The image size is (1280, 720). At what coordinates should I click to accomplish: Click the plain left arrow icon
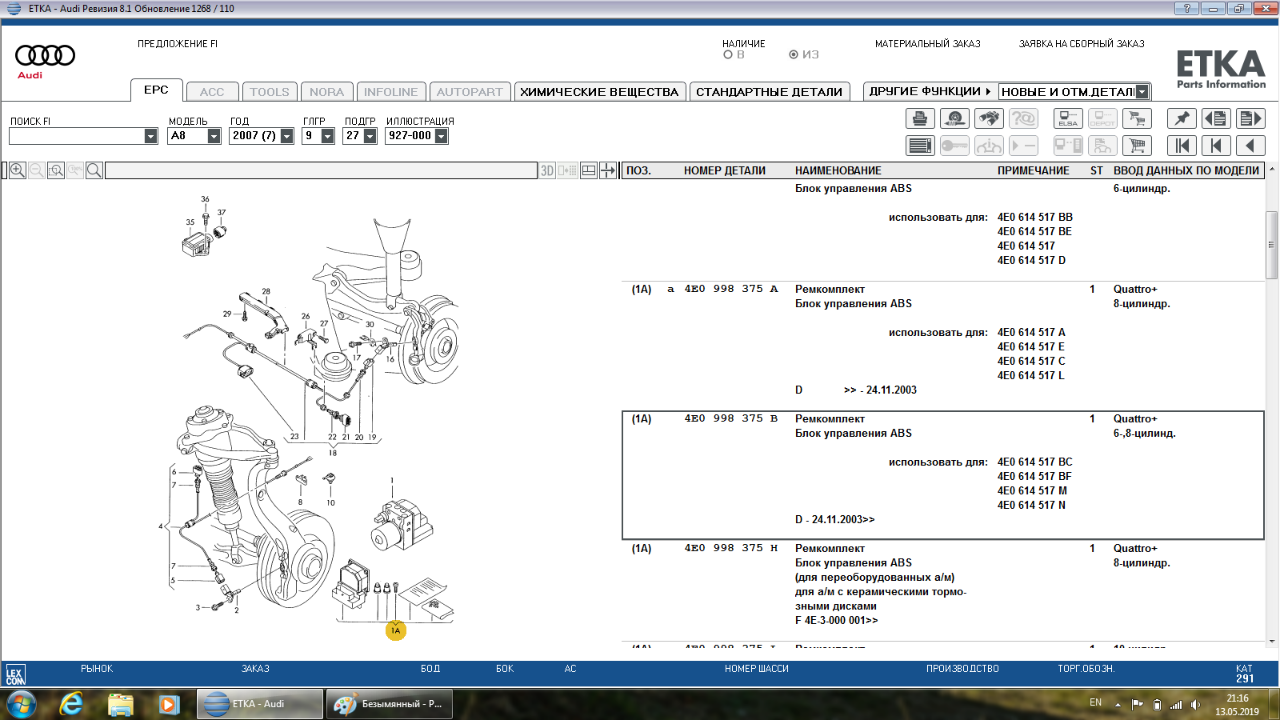point(1250,146)
